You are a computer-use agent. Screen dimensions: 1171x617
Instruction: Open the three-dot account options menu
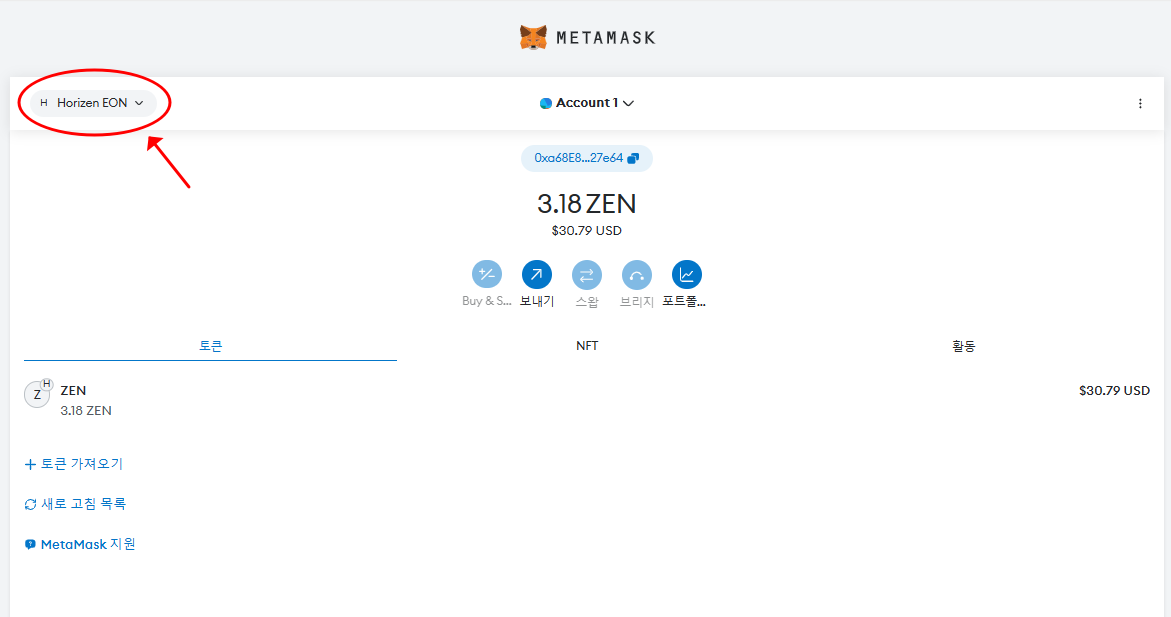(1140, 103)
